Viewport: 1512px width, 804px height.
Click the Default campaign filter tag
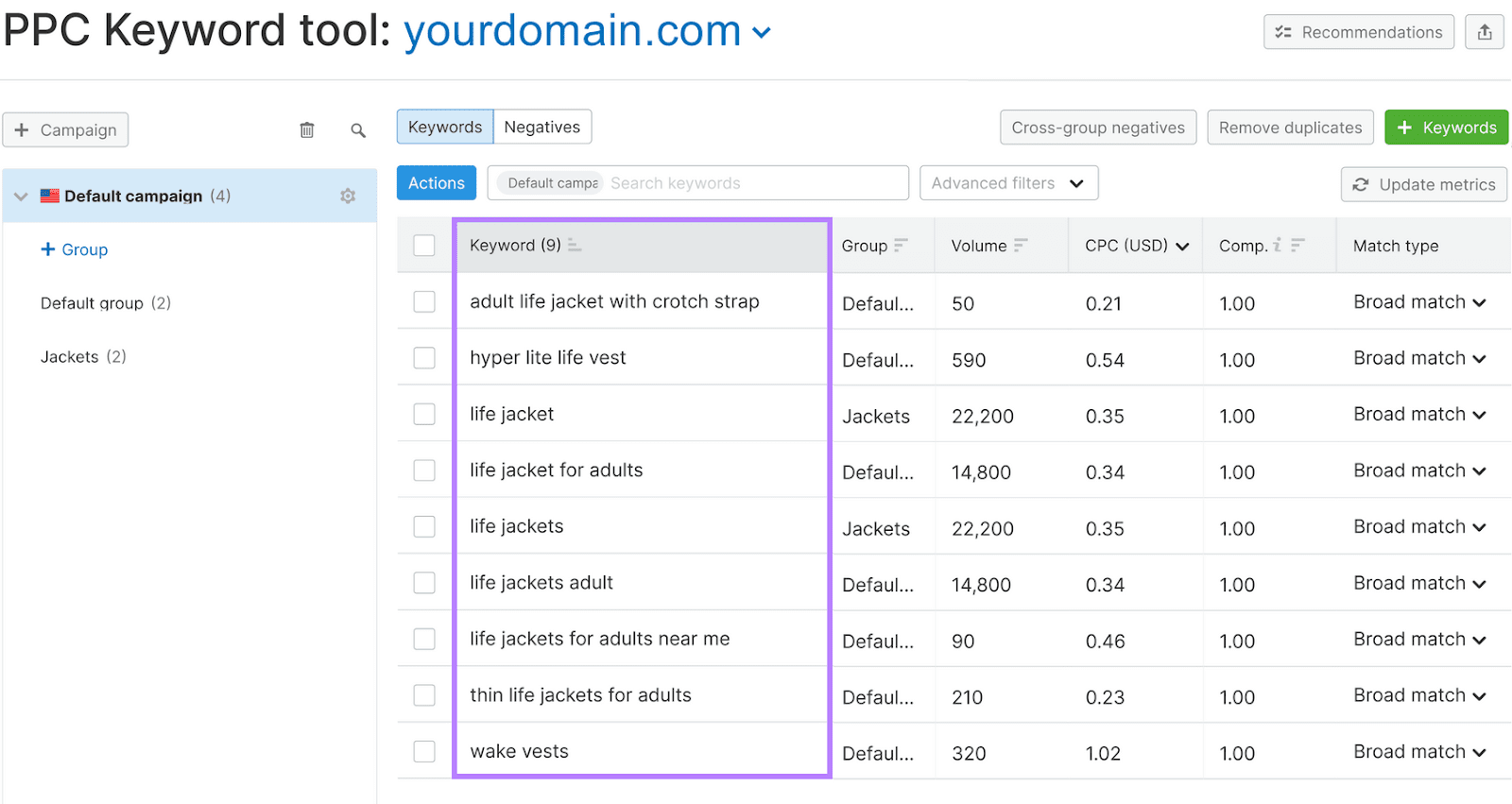pos(552,183)
